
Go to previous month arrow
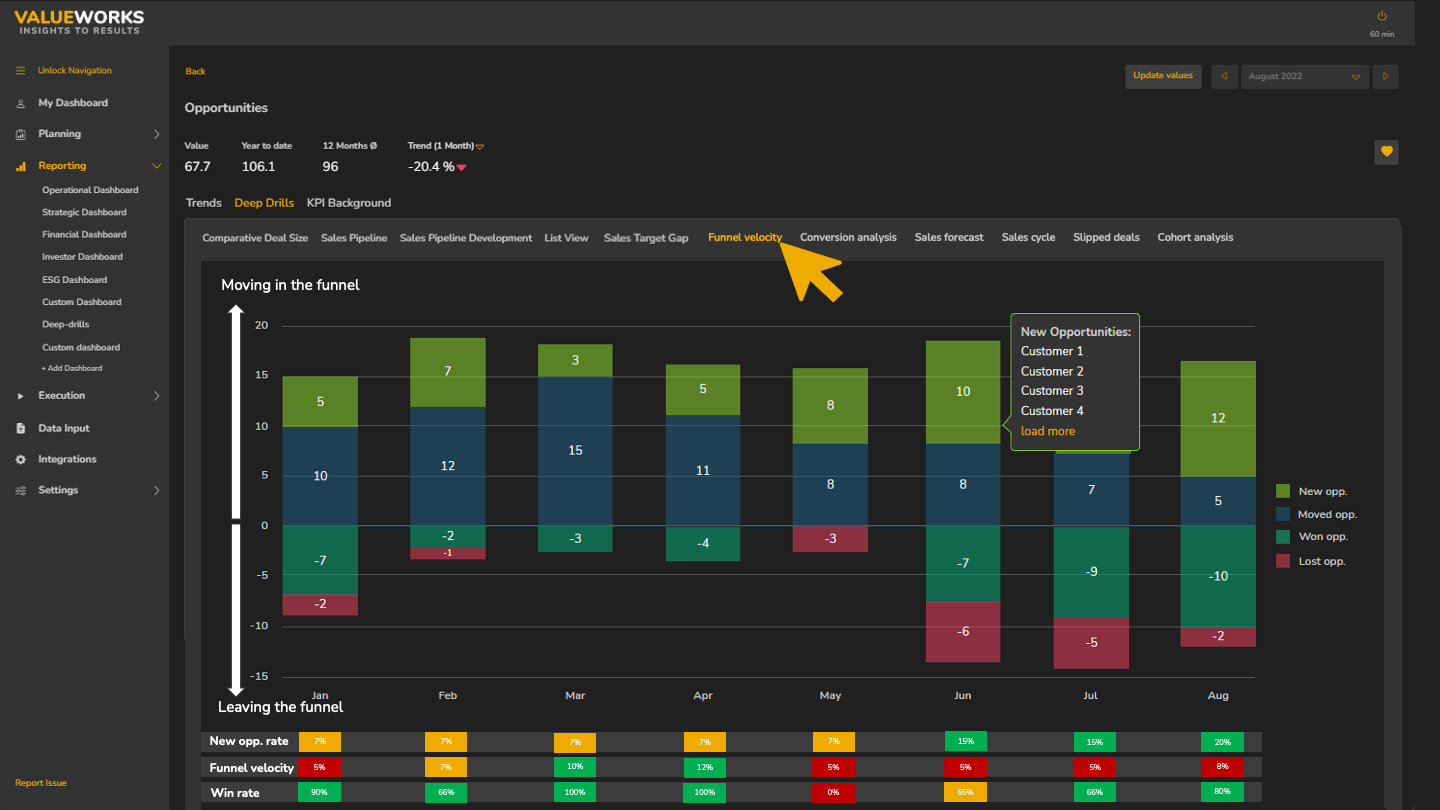[x=1224, y=76]
